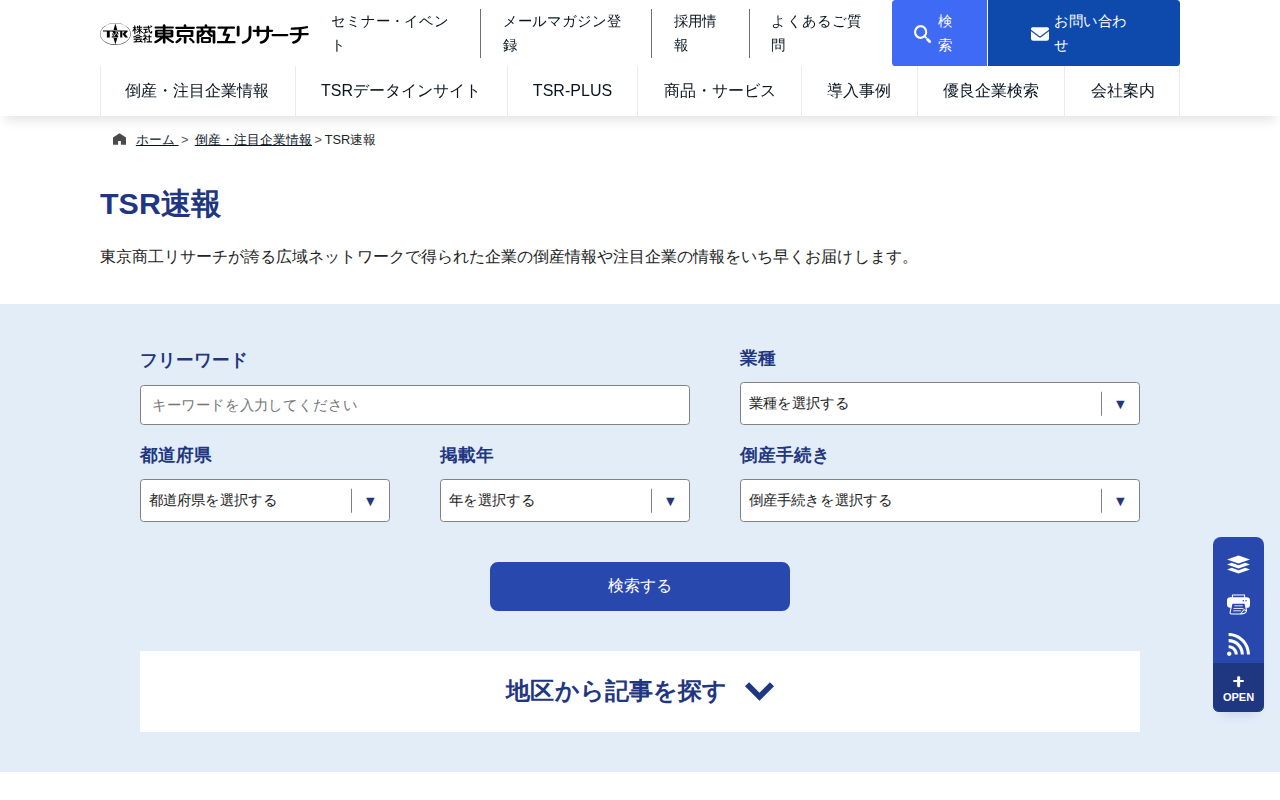Go to the TSR-PLUS navigation tab
This screenshot has width=1280, height=800.
click(x=572, y=90)
